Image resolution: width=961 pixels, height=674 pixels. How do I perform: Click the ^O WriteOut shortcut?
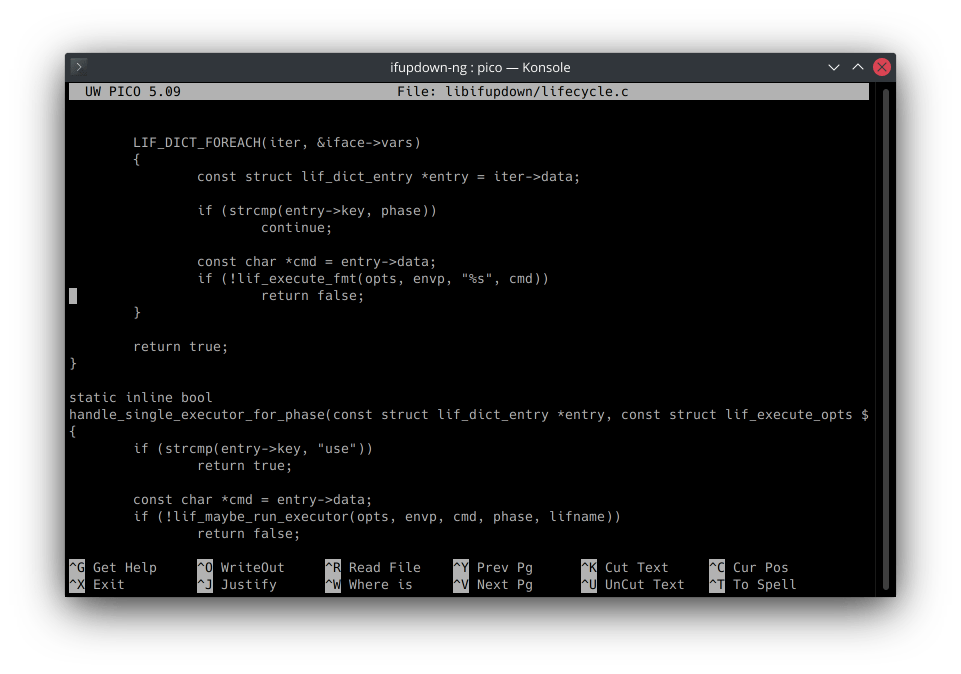coord(241,567)
